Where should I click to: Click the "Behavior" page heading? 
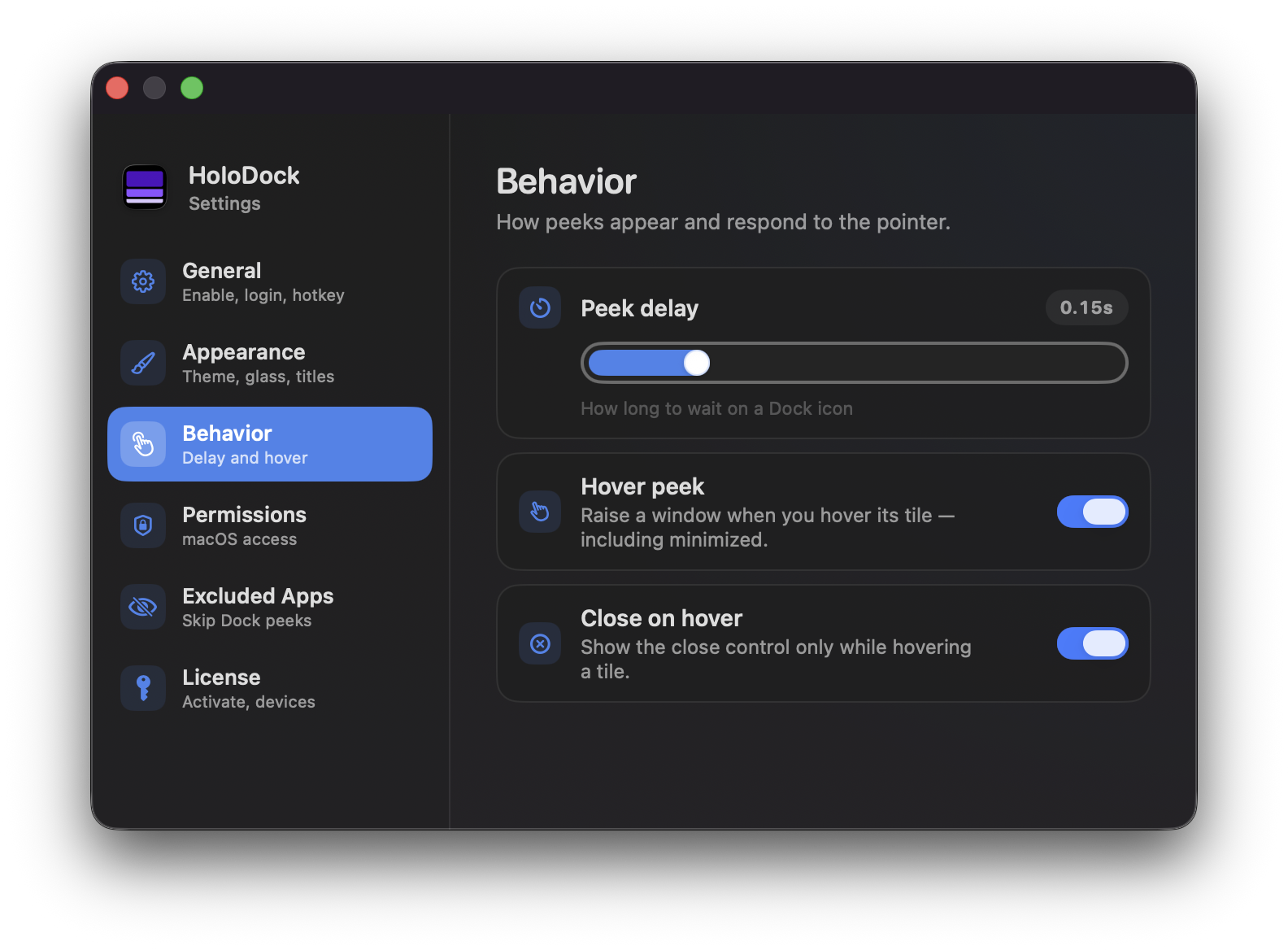tap(566, 181)
